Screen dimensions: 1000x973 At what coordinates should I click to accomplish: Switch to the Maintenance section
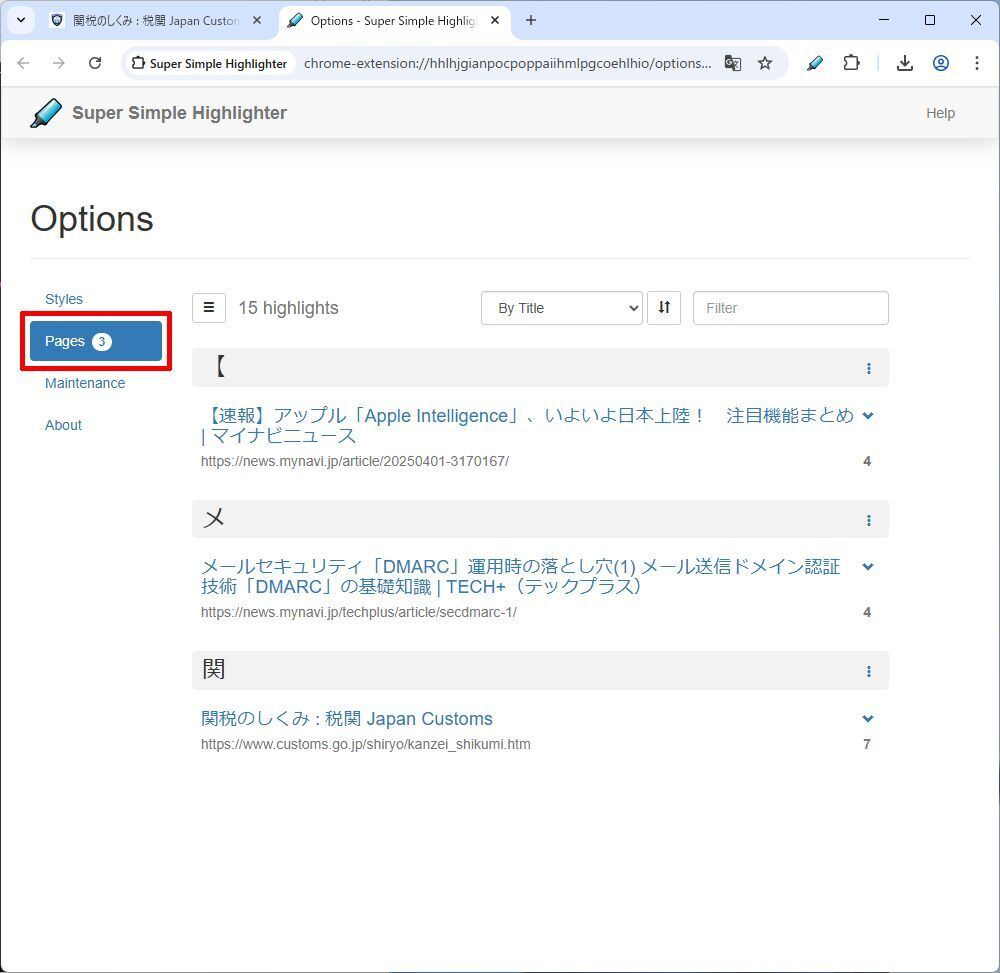coord(85,383)
